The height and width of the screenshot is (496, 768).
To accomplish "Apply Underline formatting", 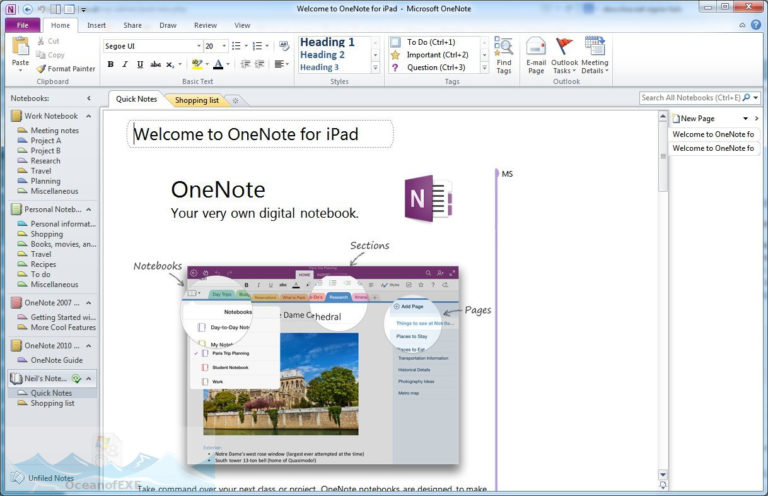I will click(x=140, y=64).
